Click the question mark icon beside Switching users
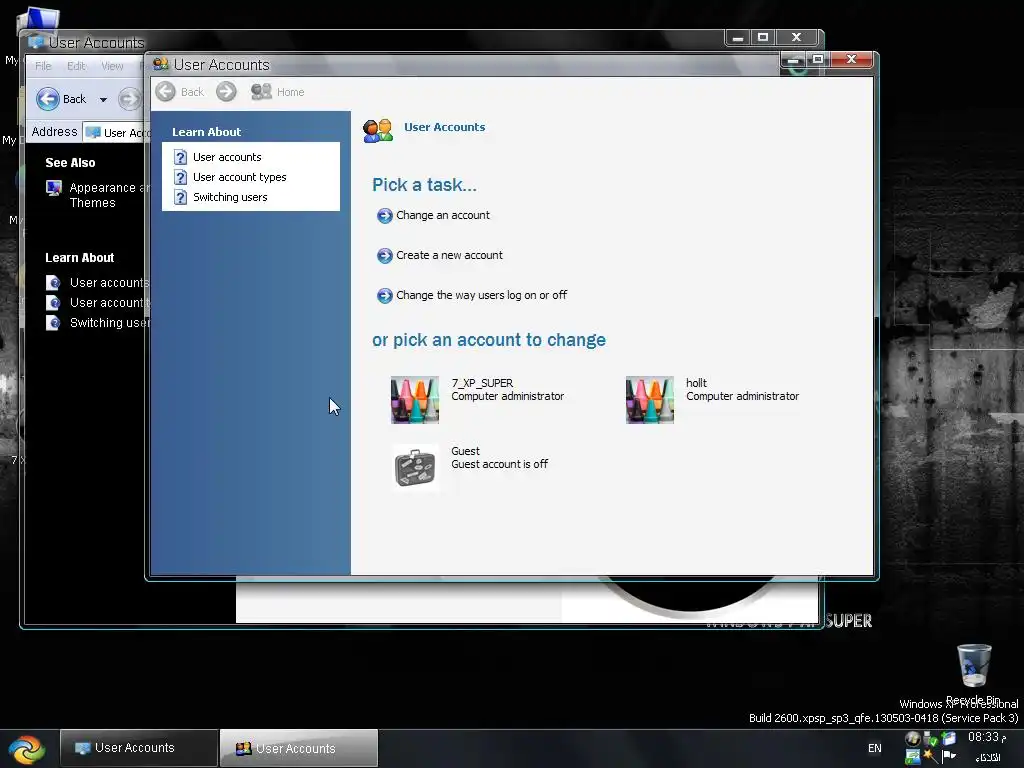The width and height of the screenshot is (1024, 768). [181, 197]
